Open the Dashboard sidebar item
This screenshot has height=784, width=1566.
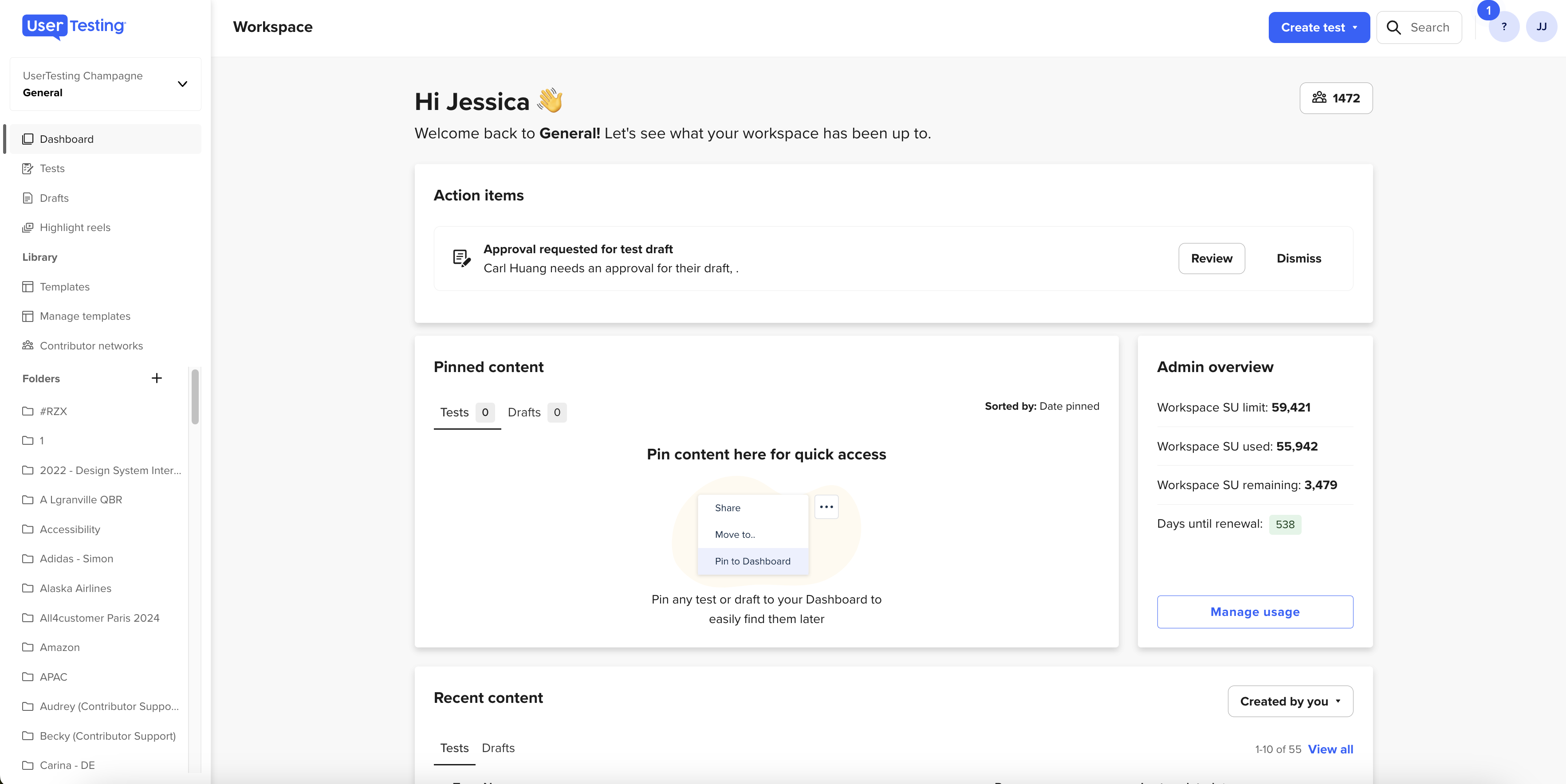coord(66,138)
